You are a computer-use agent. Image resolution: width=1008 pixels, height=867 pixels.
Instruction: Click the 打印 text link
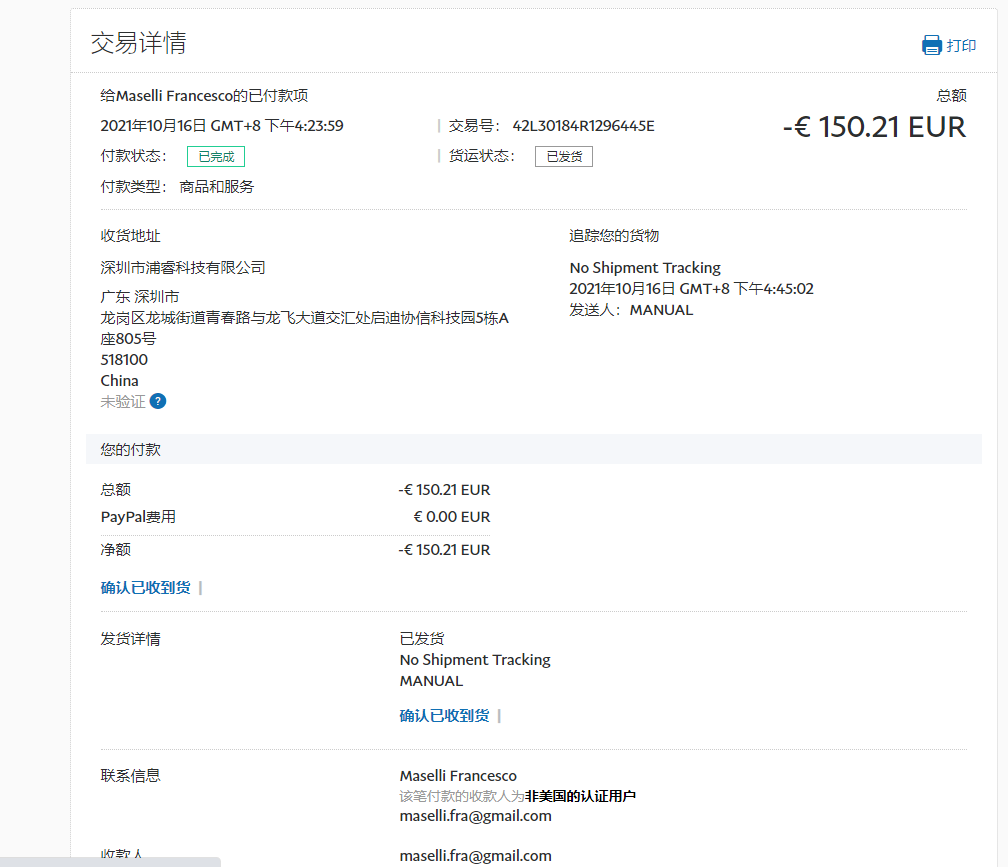click(x=961, y=46)
